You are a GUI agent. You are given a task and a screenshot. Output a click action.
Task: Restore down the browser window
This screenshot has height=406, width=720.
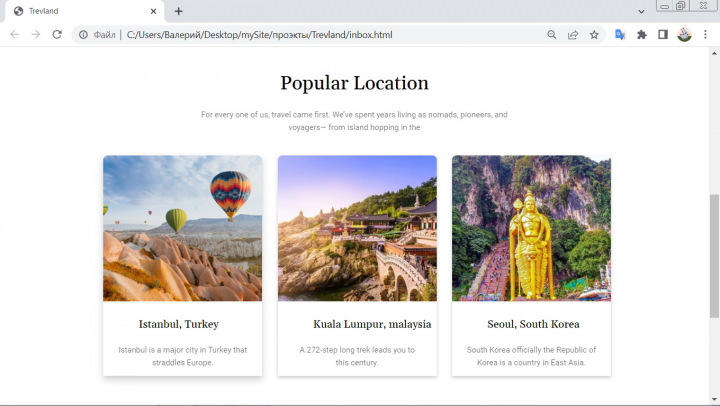(x=681, y=6)
